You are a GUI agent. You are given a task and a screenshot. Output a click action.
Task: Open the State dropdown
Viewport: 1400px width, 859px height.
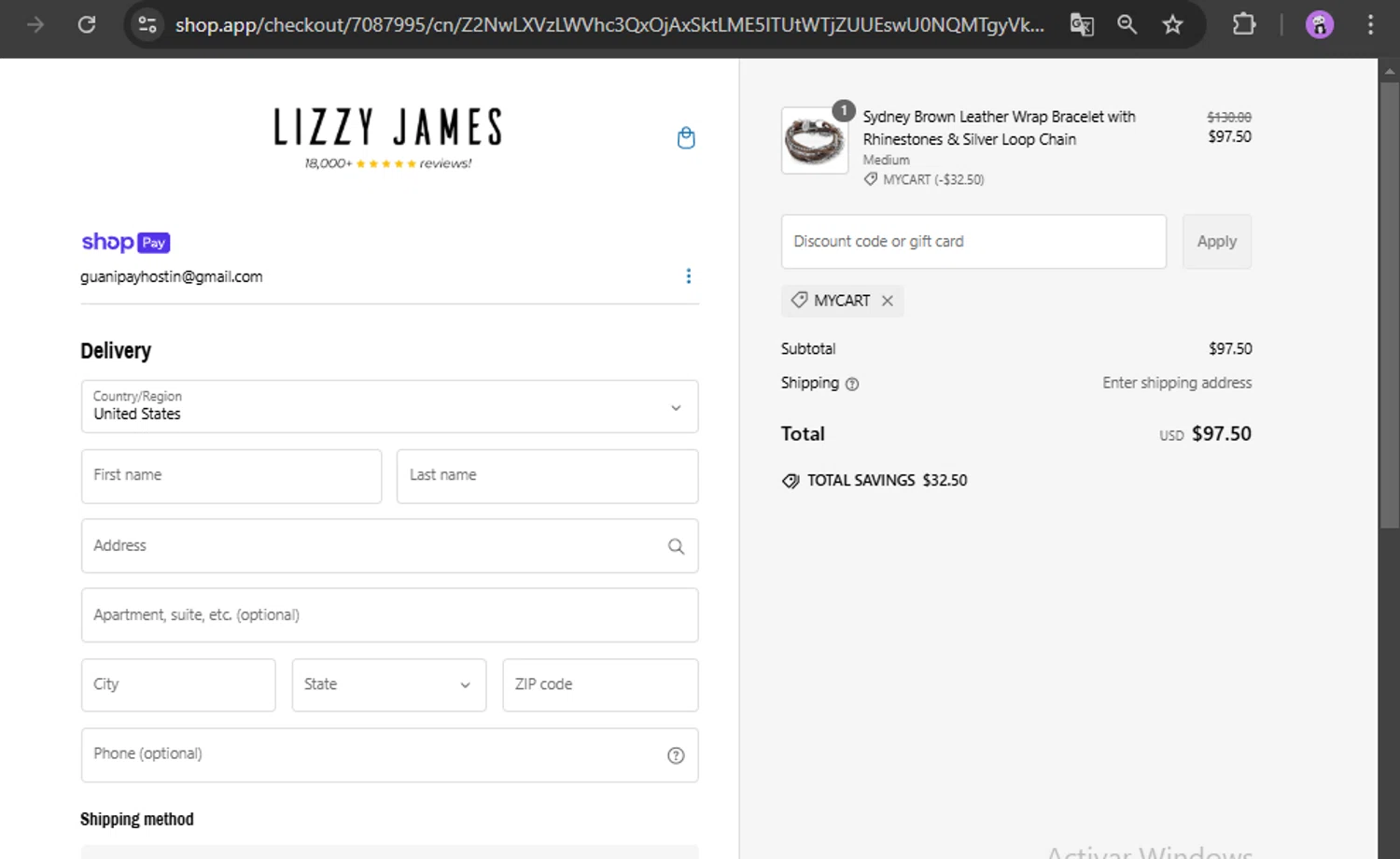coord(389,685)
